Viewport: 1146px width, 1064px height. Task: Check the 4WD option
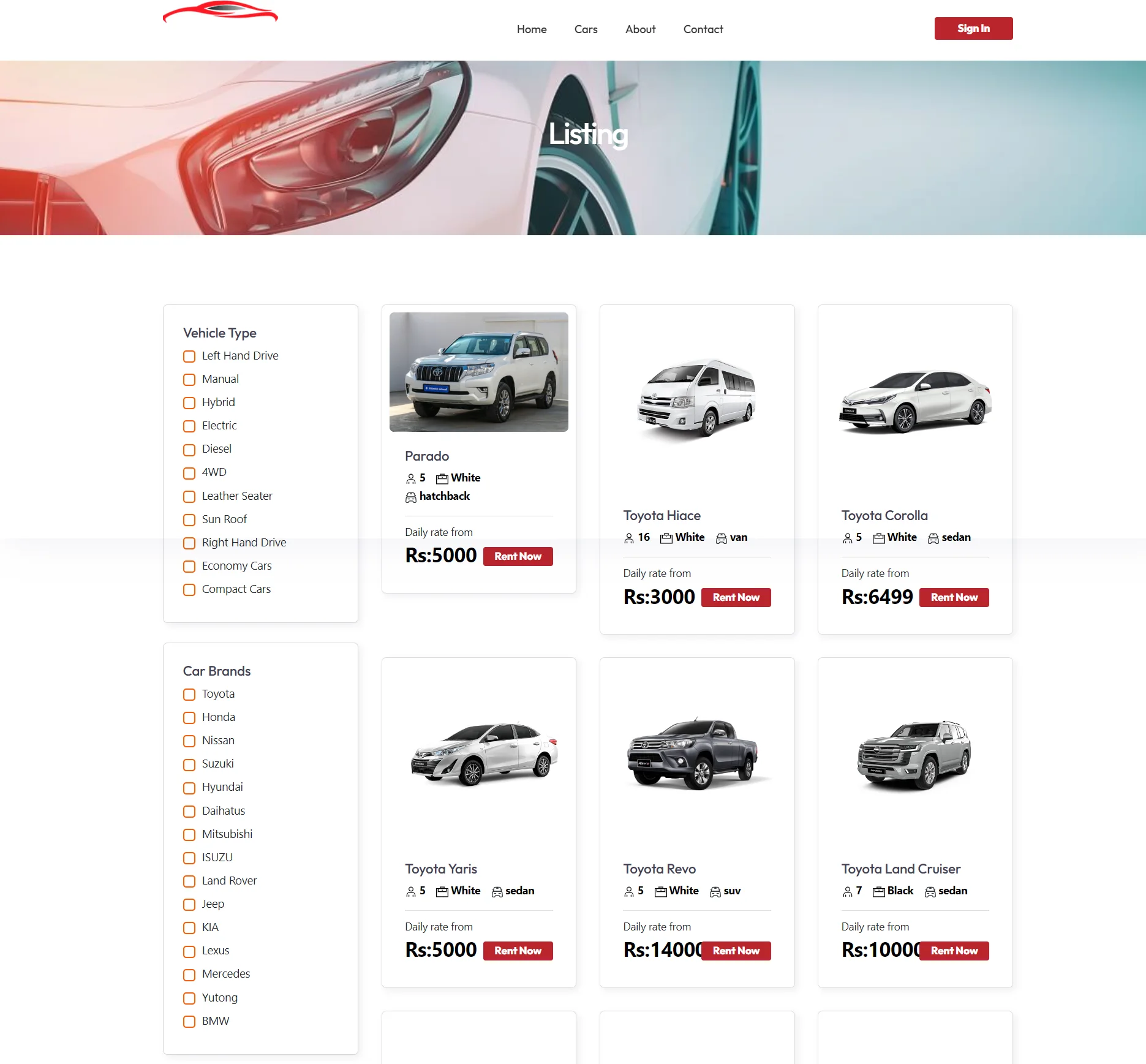pyautogui.click(x=189, y=473)
